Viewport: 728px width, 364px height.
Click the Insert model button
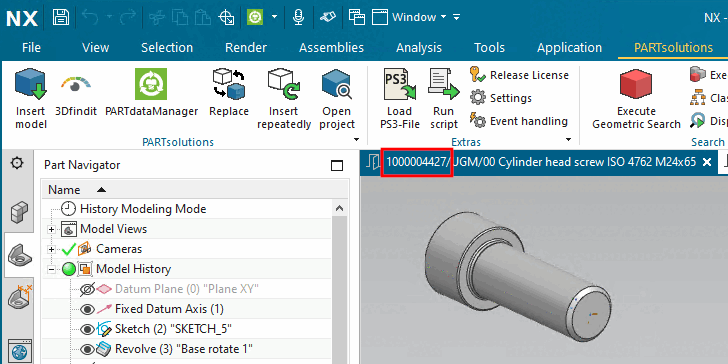click(31, 98)
